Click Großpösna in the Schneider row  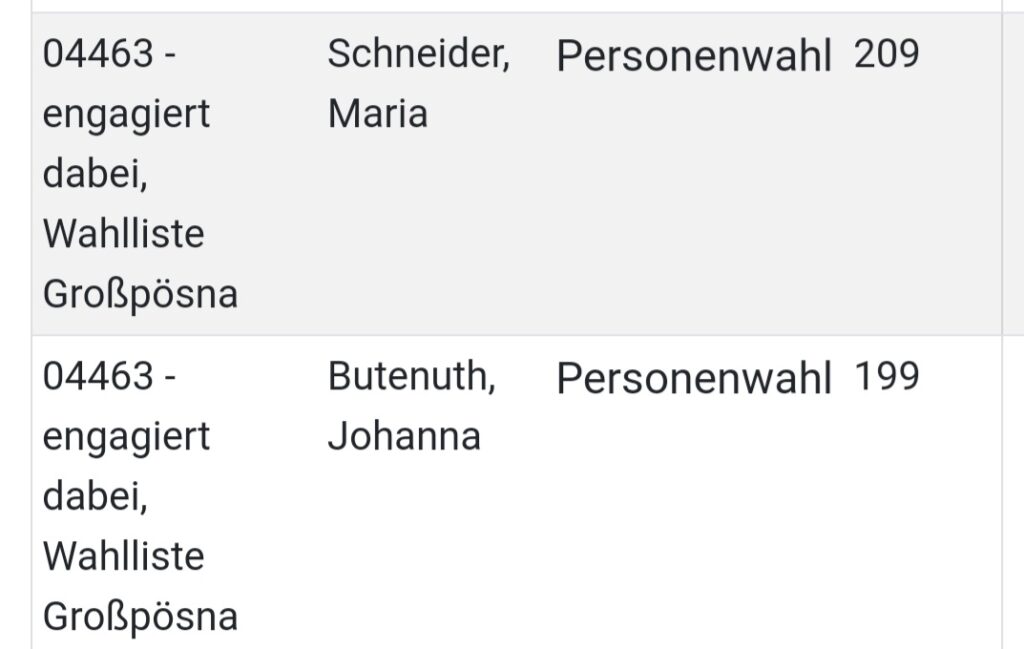(x=140, y=294)
